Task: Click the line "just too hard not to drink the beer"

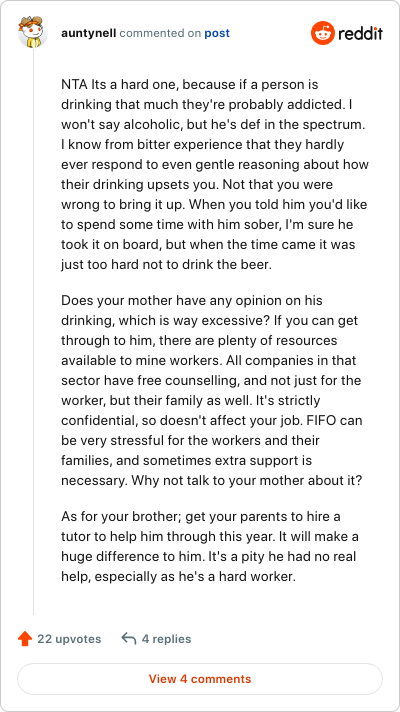Action: (166, 265)
